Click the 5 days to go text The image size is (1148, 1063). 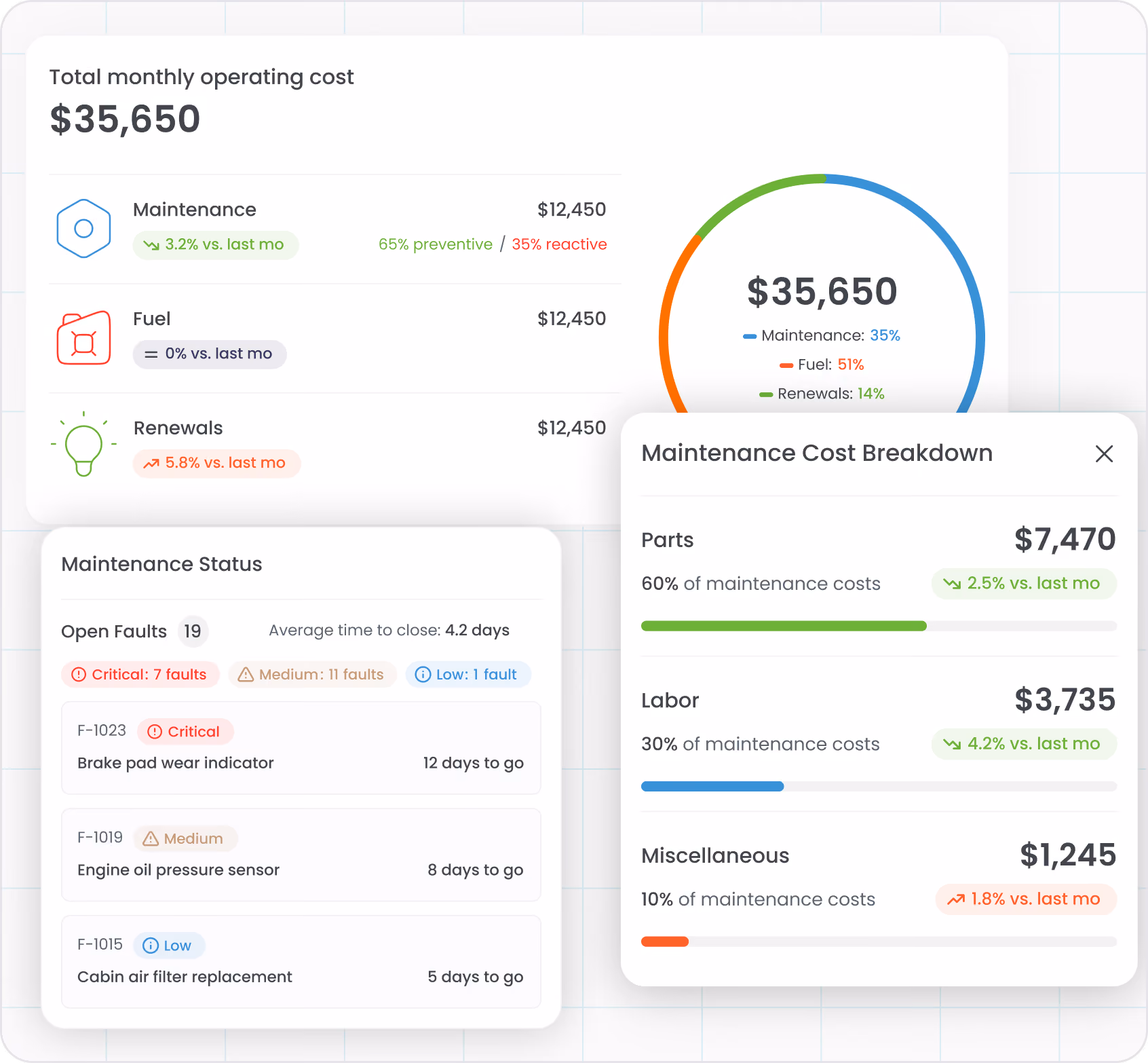point(476,977)
